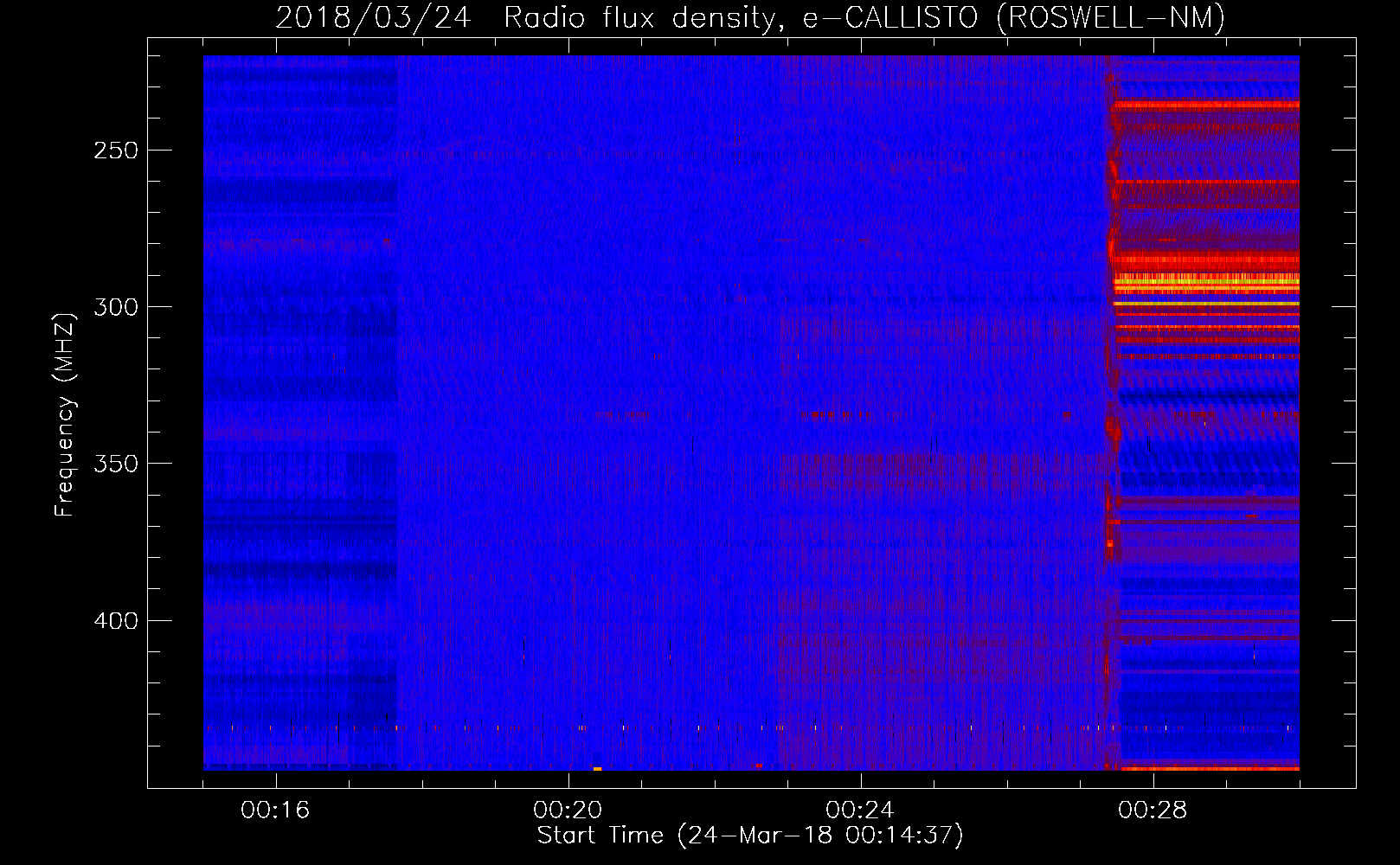Click the 250 frequency tick label
The width and height of the screenshot is (1400, 865).
[x=116, y=151]
